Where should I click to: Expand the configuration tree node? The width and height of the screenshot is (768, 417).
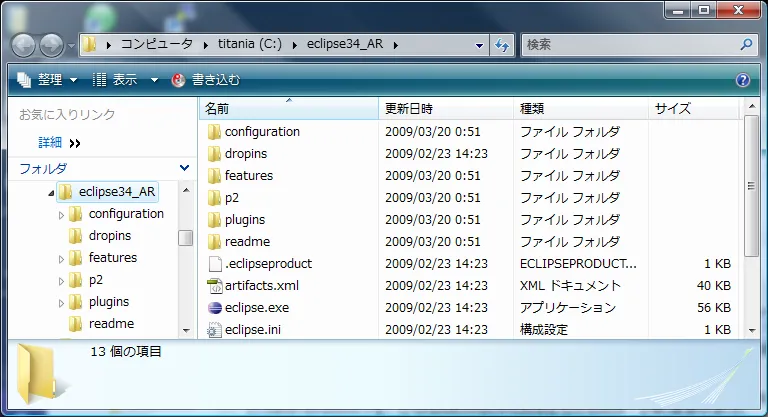pos(61,215)
